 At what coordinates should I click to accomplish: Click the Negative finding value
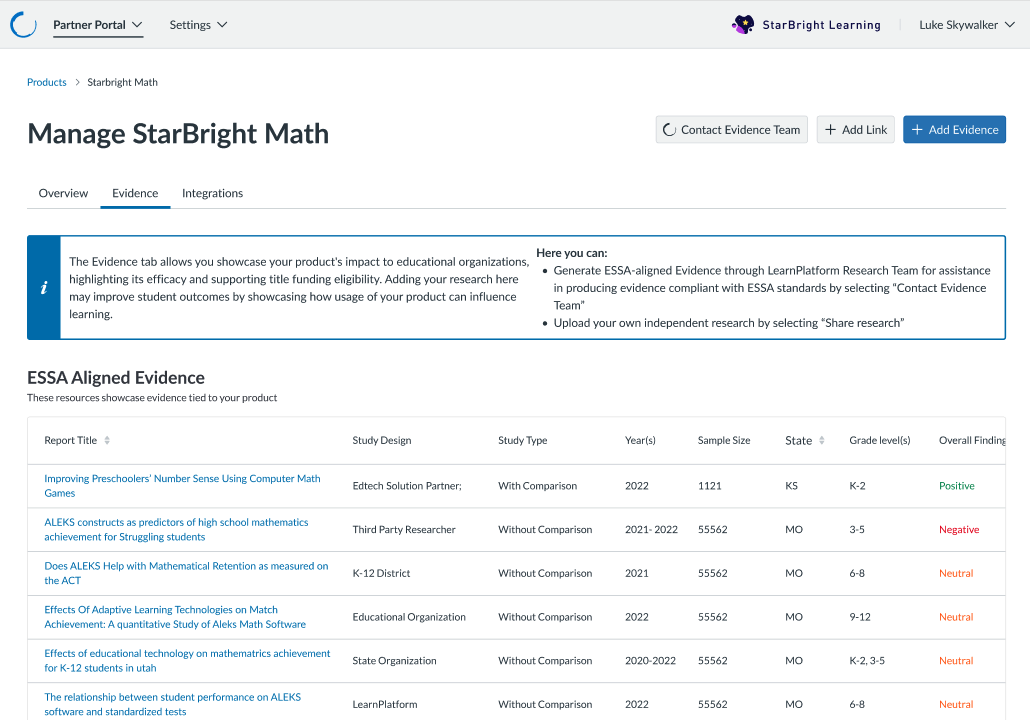[x=959, y=529]
